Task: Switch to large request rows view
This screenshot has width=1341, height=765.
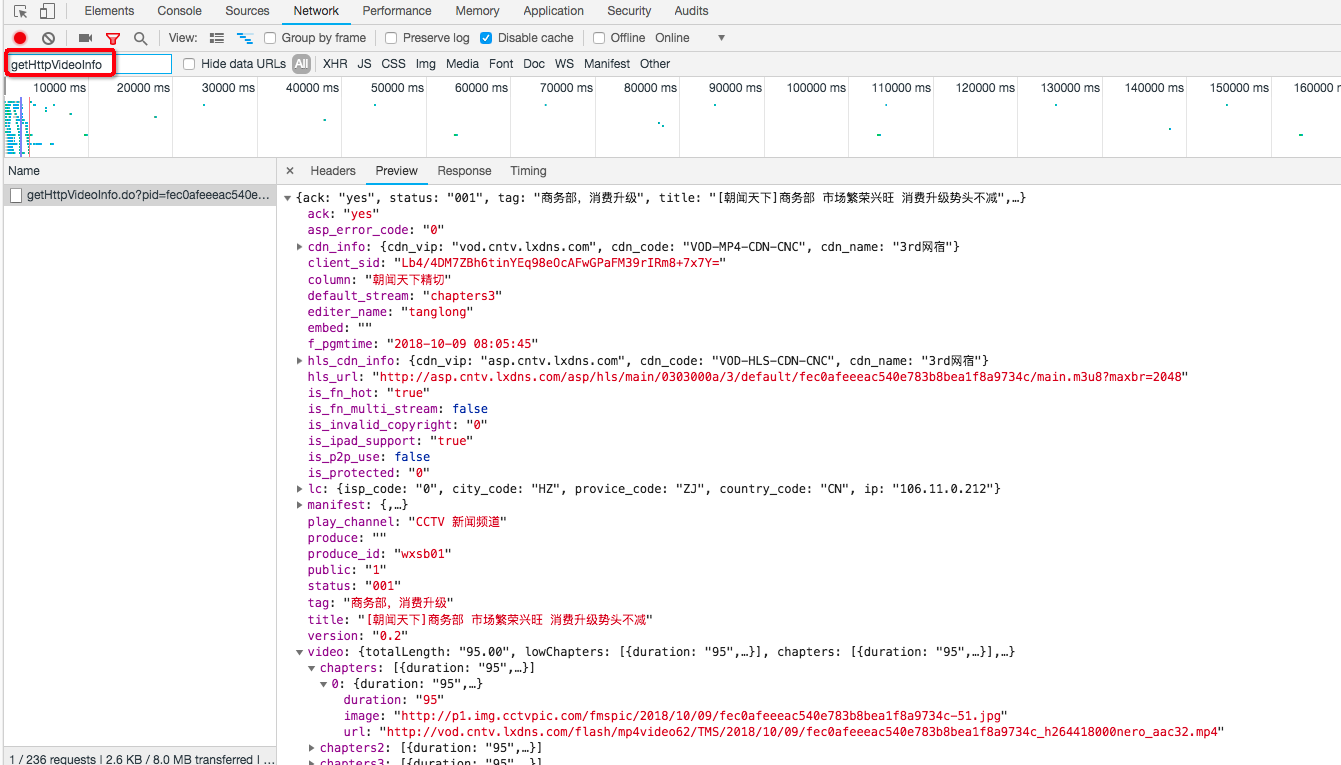Action: tap(217, 38)
